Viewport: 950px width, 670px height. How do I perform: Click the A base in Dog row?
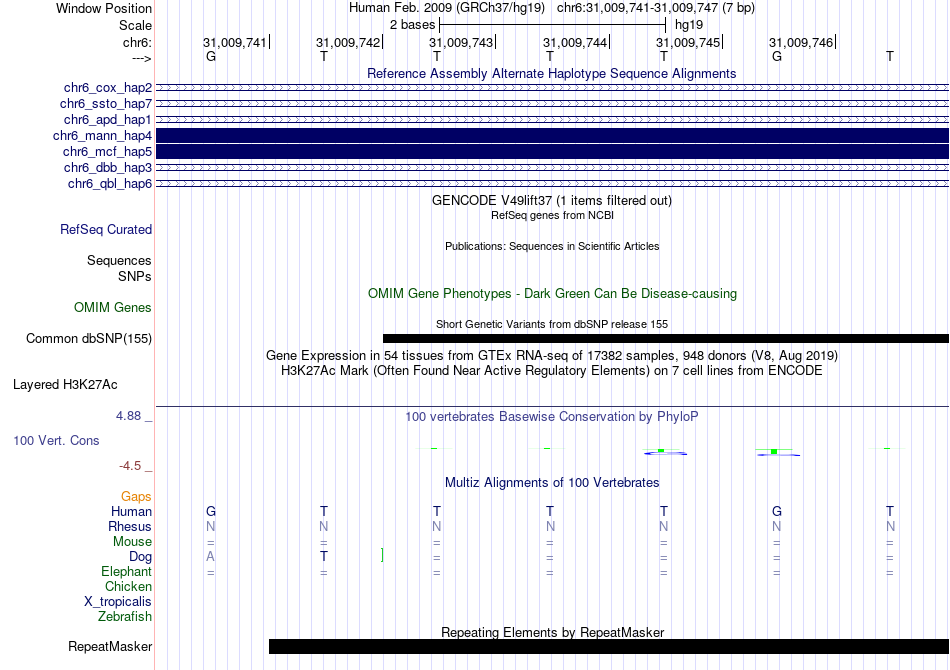pyautogui.click(x=210, y=557)
